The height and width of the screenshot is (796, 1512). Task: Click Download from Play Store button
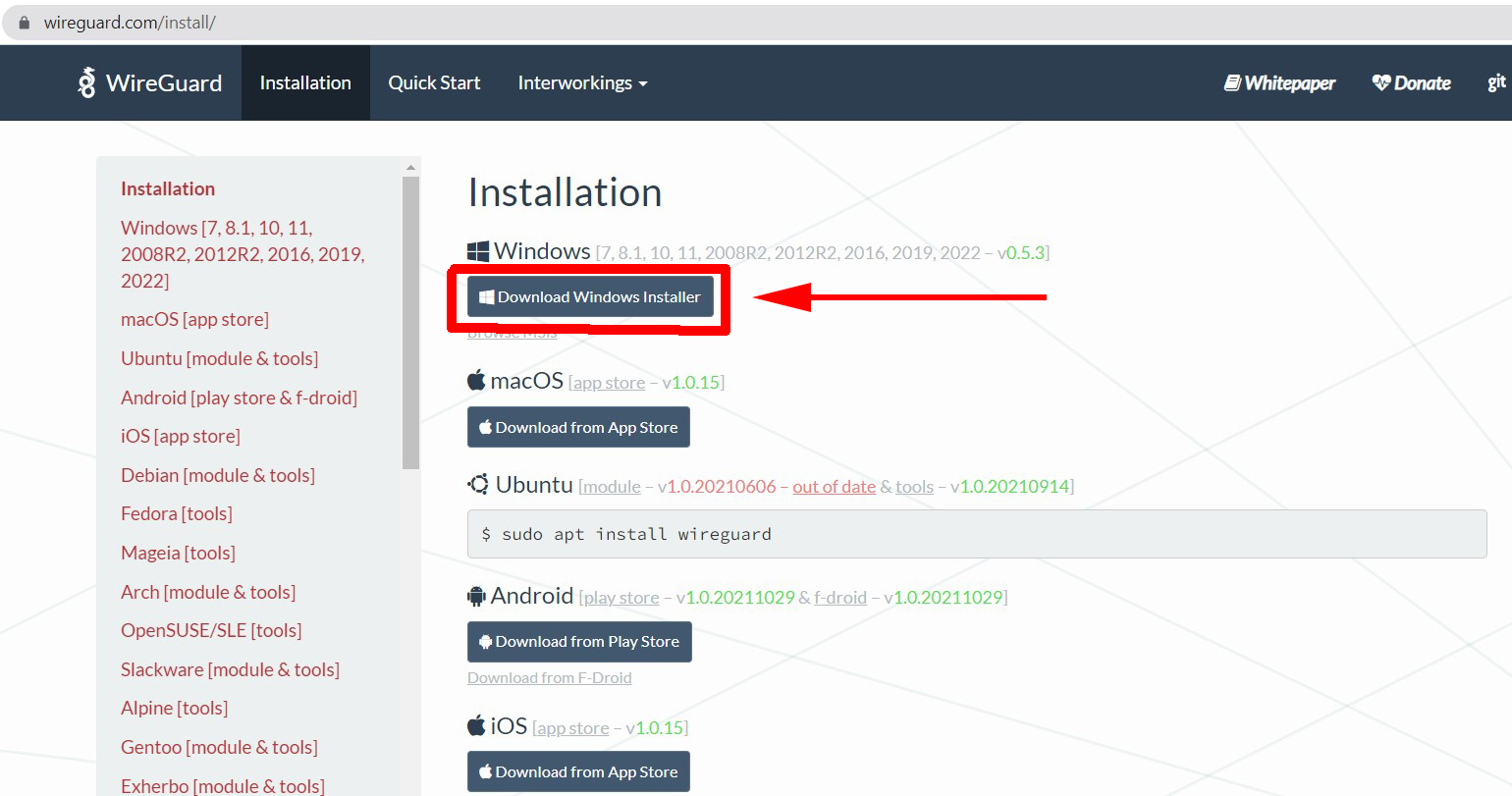(579, 642)
